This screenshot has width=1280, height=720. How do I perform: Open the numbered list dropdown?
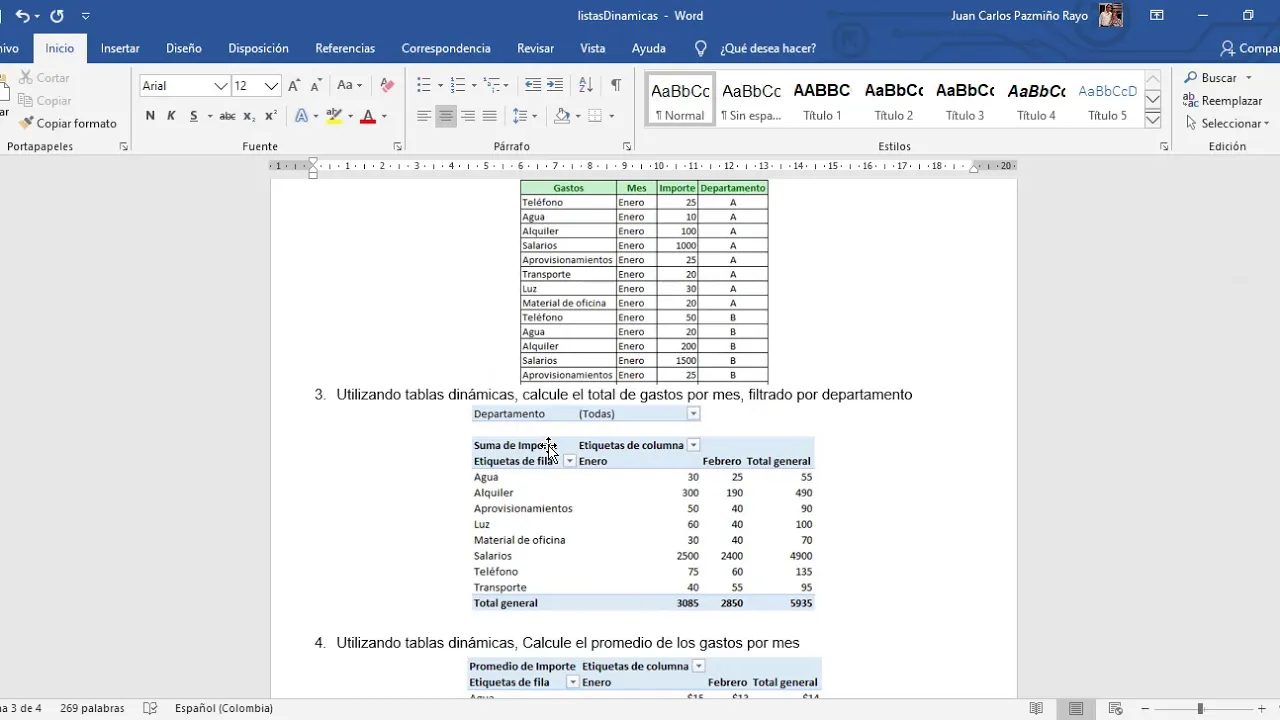[472, 86]
